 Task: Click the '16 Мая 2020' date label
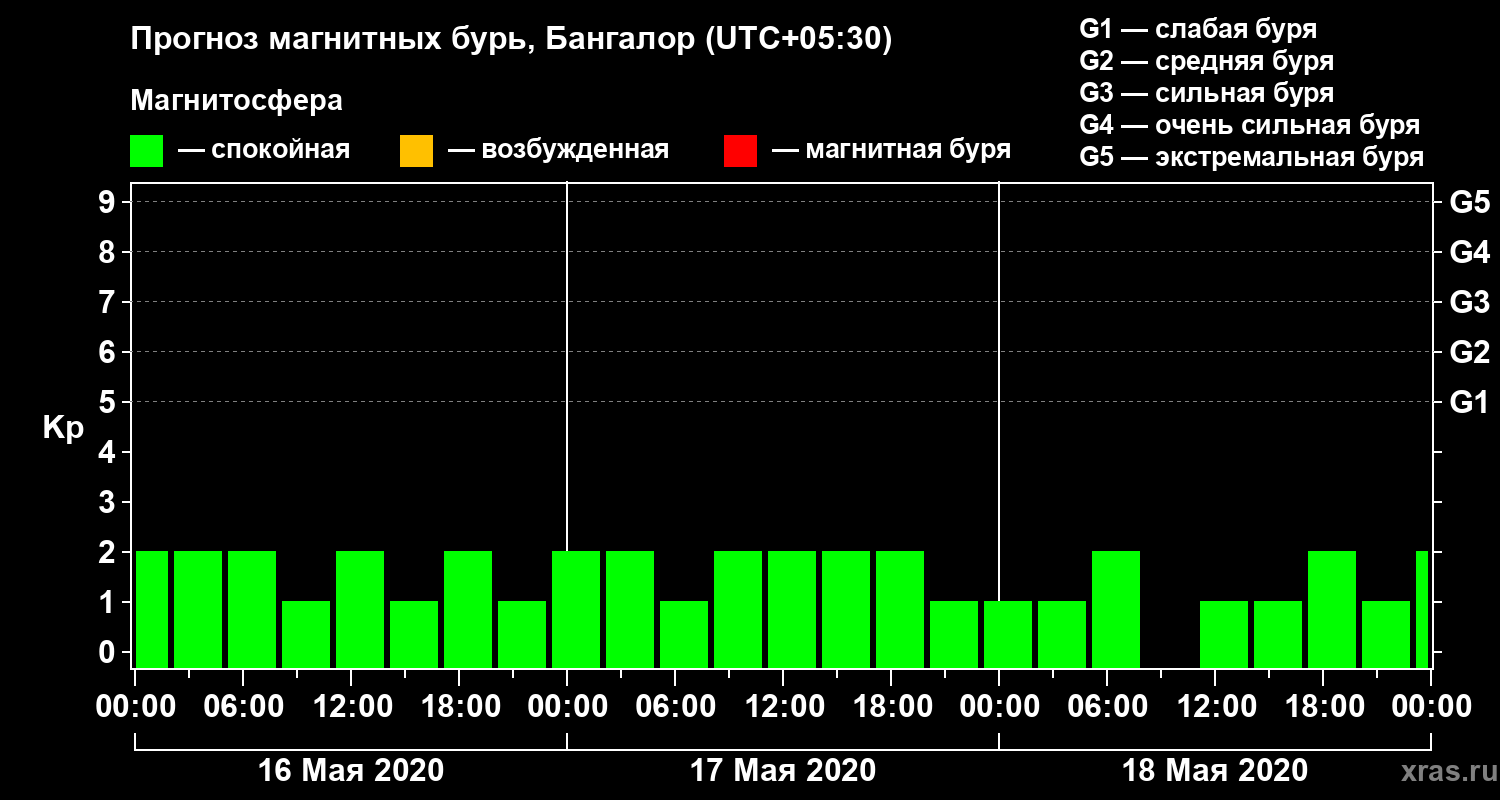[351, 770]
